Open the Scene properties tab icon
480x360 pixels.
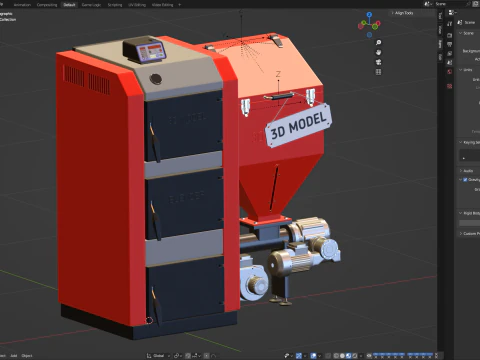pyautogui.click(x=450, y=62)
